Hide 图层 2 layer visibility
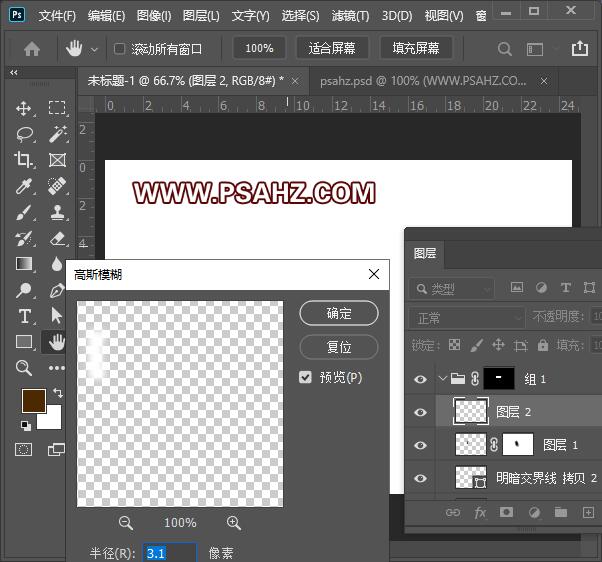The height and width of the screenshot is (562, 602). [420, 412]
